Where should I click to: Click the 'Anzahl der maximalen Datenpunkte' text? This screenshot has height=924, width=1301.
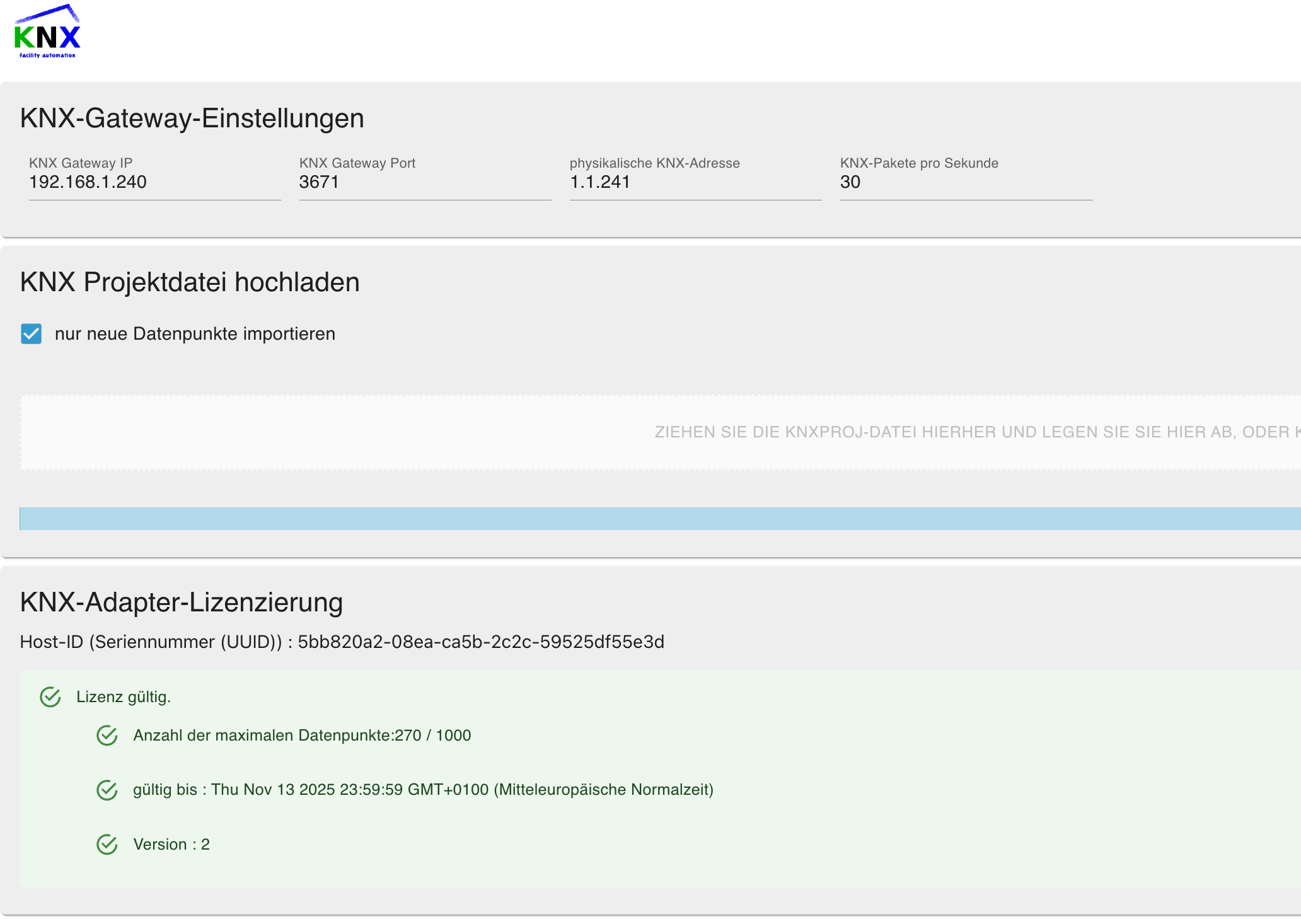tap(302, 736)
